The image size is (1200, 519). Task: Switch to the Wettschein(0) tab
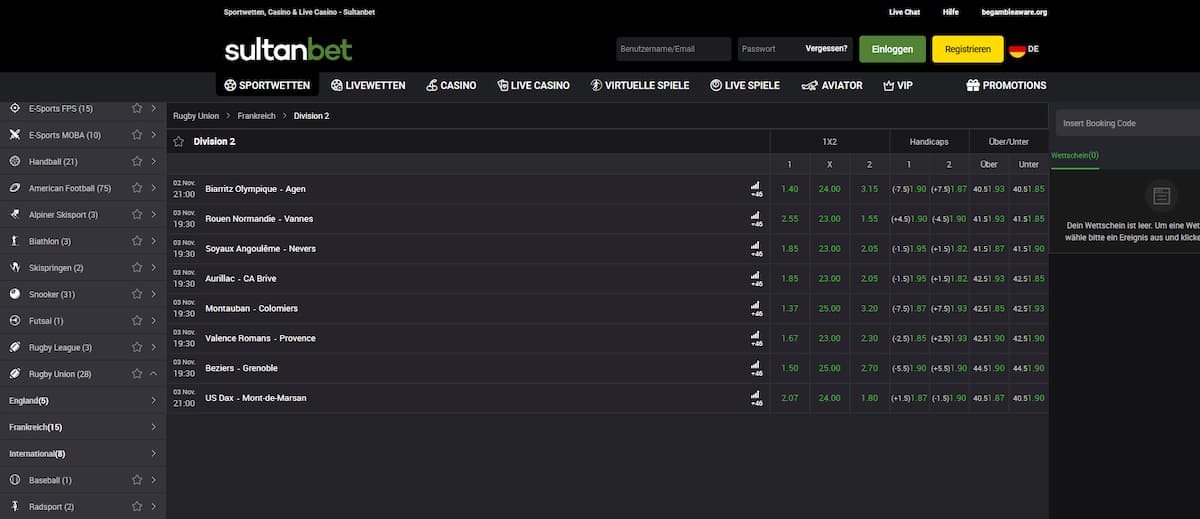tap(1075, 156)
